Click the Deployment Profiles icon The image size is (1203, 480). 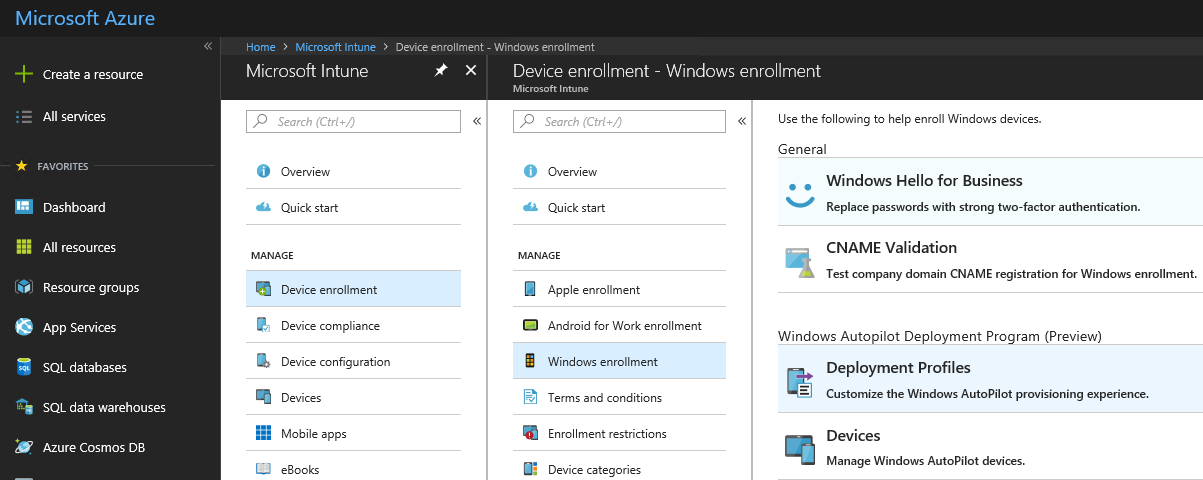(799, 382)
